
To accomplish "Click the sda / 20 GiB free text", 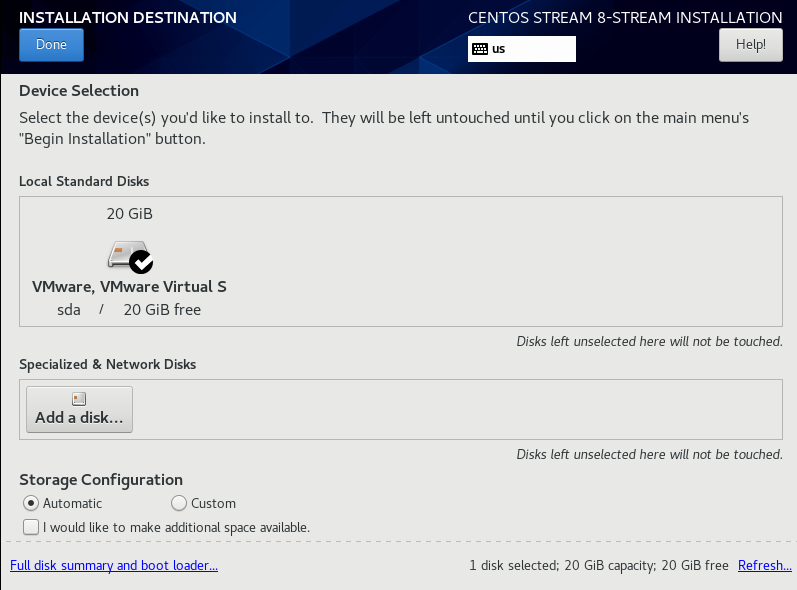I will click(x=129, y=309).
